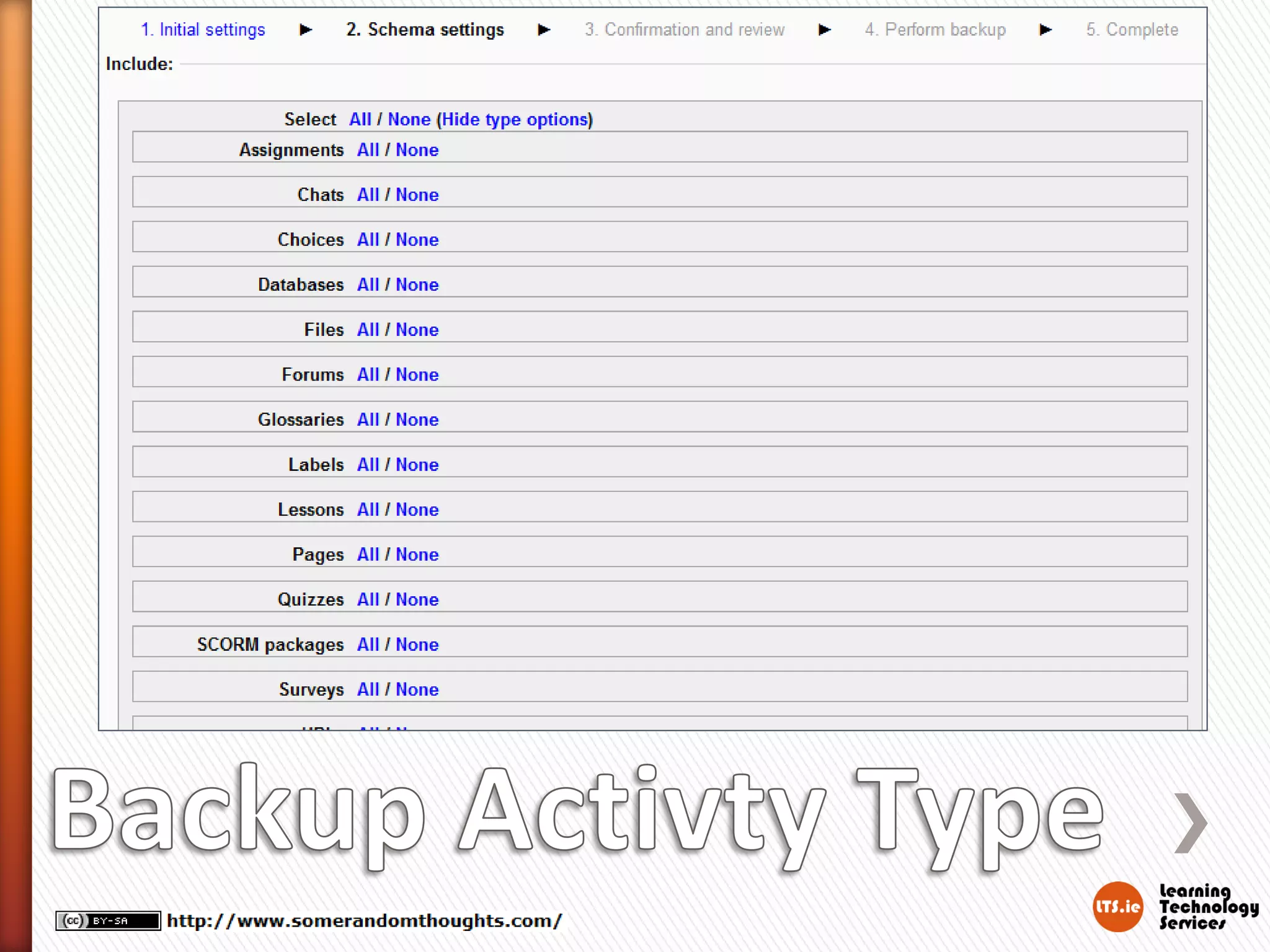Image resolution: width=1270 pixels, height=952 pixels.
Task: Choose None for Chats
Action: click(417, 195)
